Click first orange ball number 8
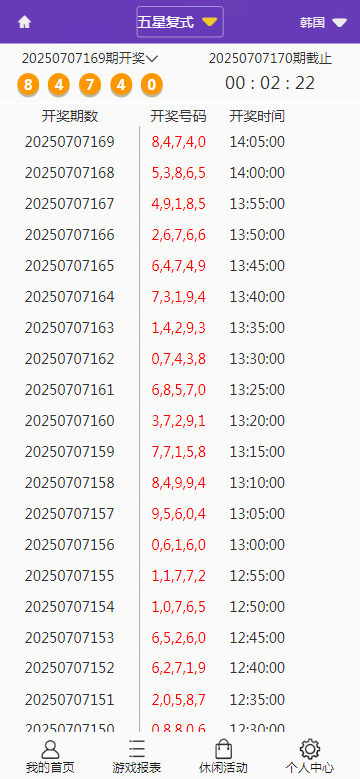360x779 pixels. coord(28,85)
